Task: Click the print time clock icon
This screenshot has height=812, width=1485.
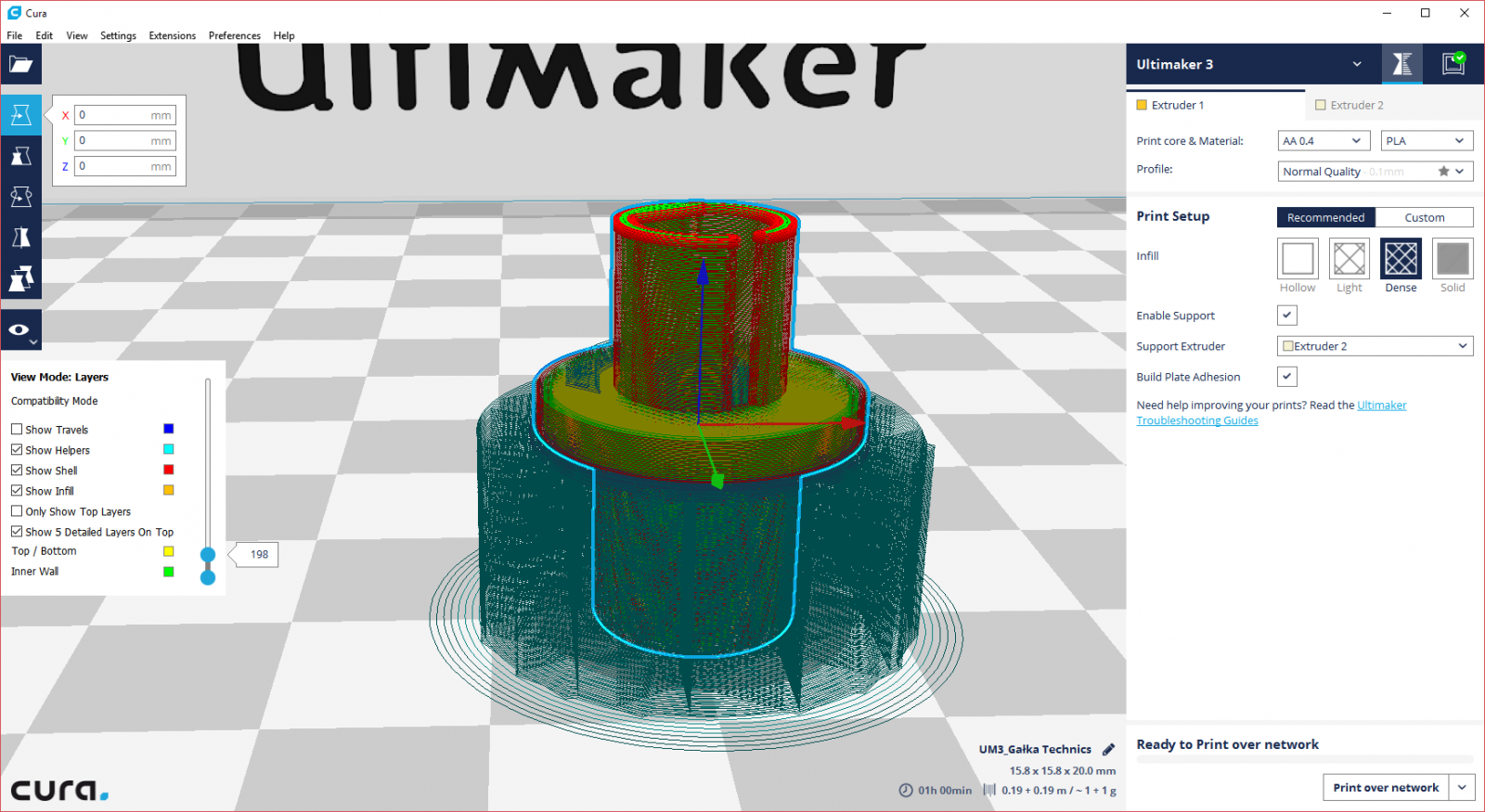Action: 906,791
